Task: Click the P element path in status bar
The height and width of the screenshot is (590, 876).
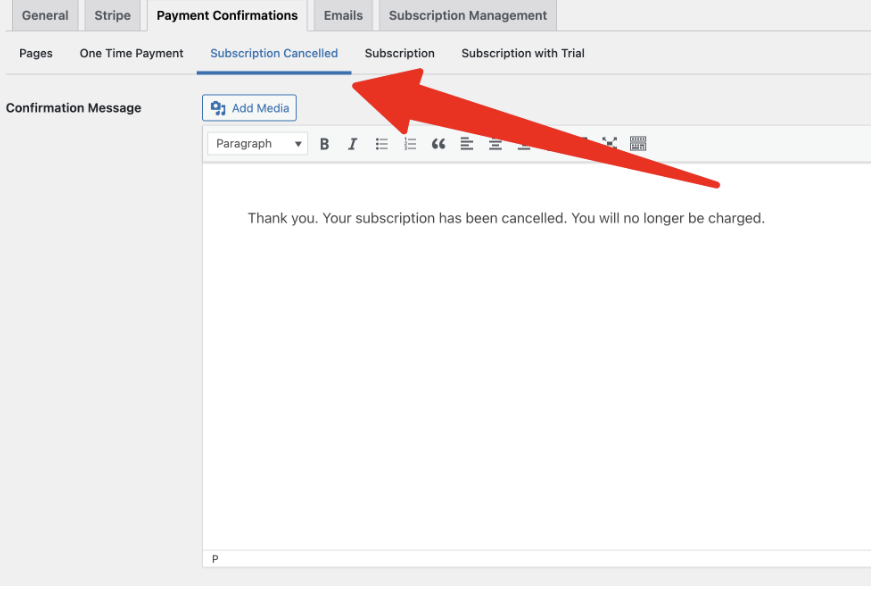Action: pyautogui.click(x=215, y=559)
